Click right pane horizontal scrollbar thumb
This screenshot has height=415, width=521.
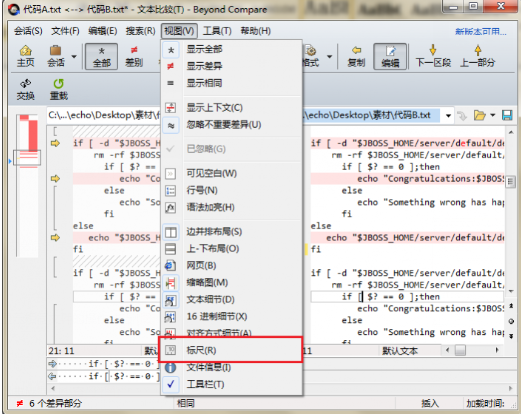point(460,350)
